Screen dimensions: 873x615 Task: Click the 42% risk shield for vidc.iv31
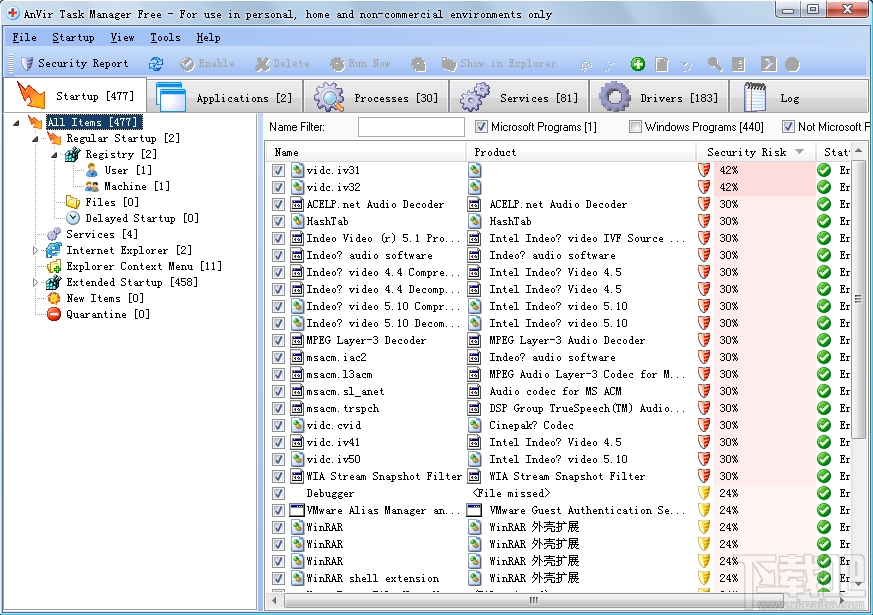click(705, 170)
